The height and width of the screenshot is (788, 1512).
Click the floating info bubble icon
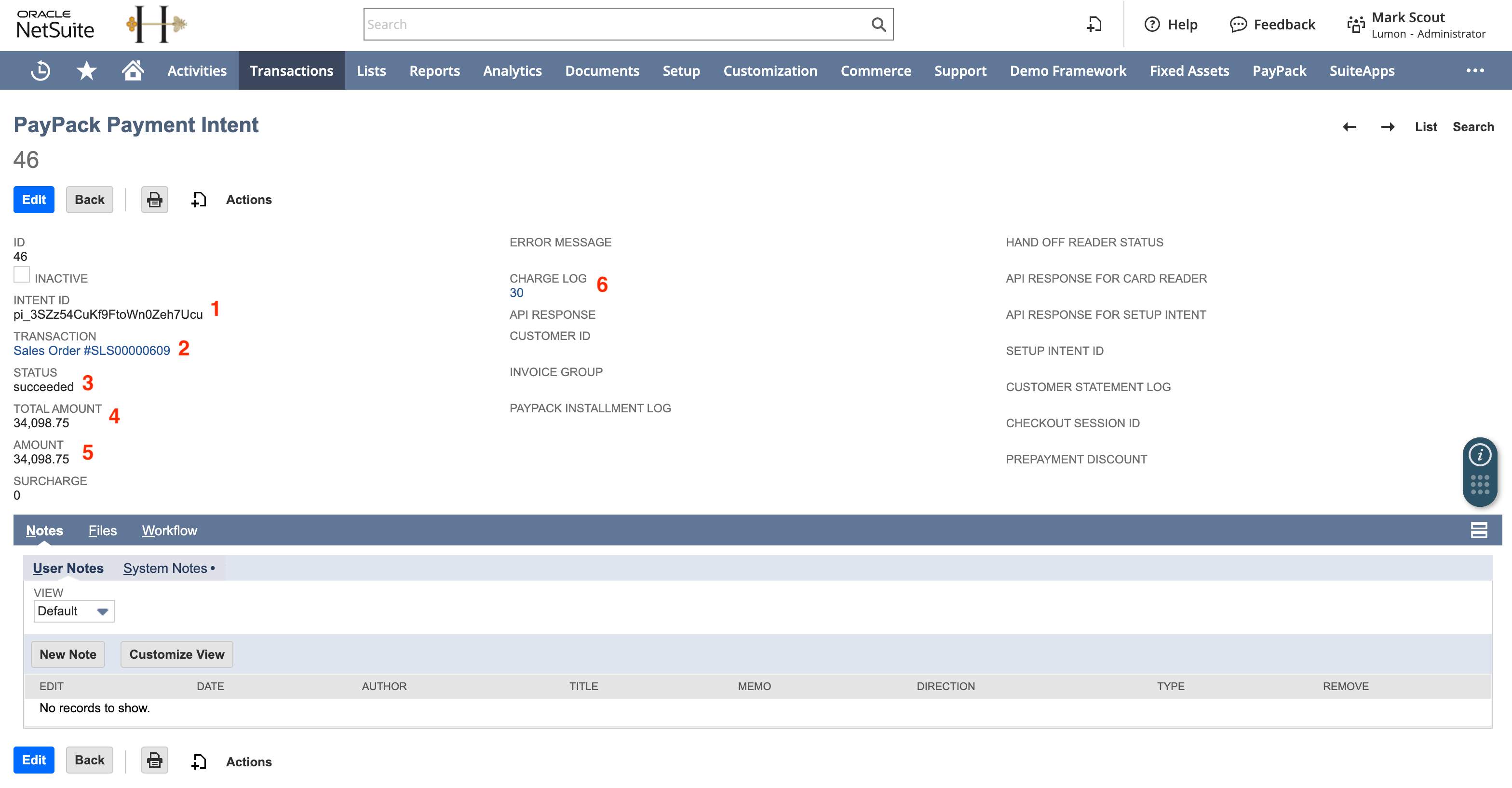tap(1481, 456)
